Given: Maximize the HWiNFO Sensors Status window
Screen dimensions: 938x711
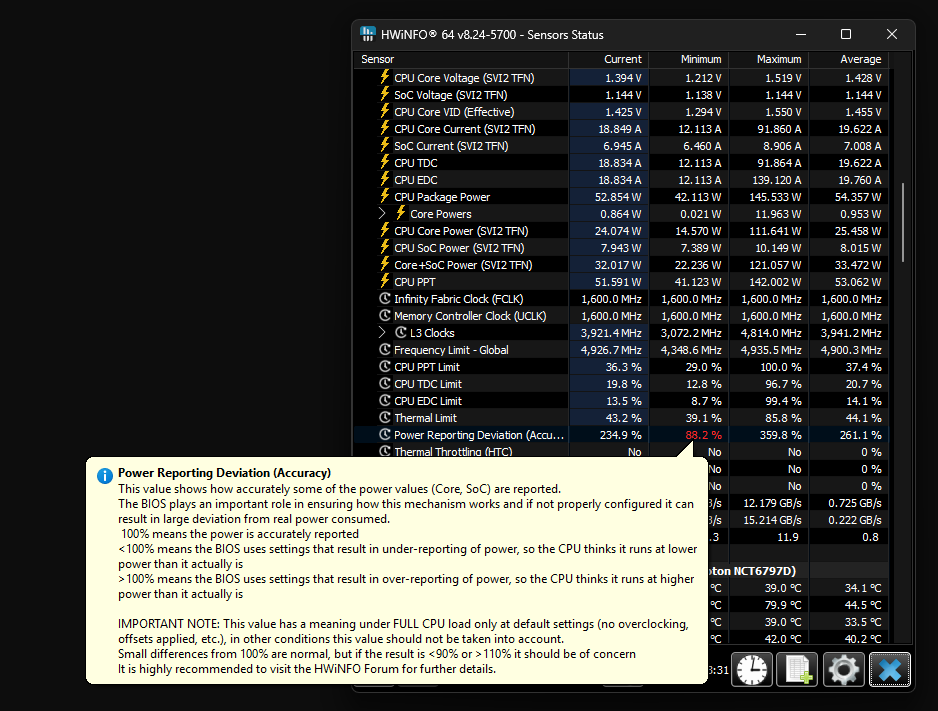Looking at the screenshot, I should click(x=846, y=34).
